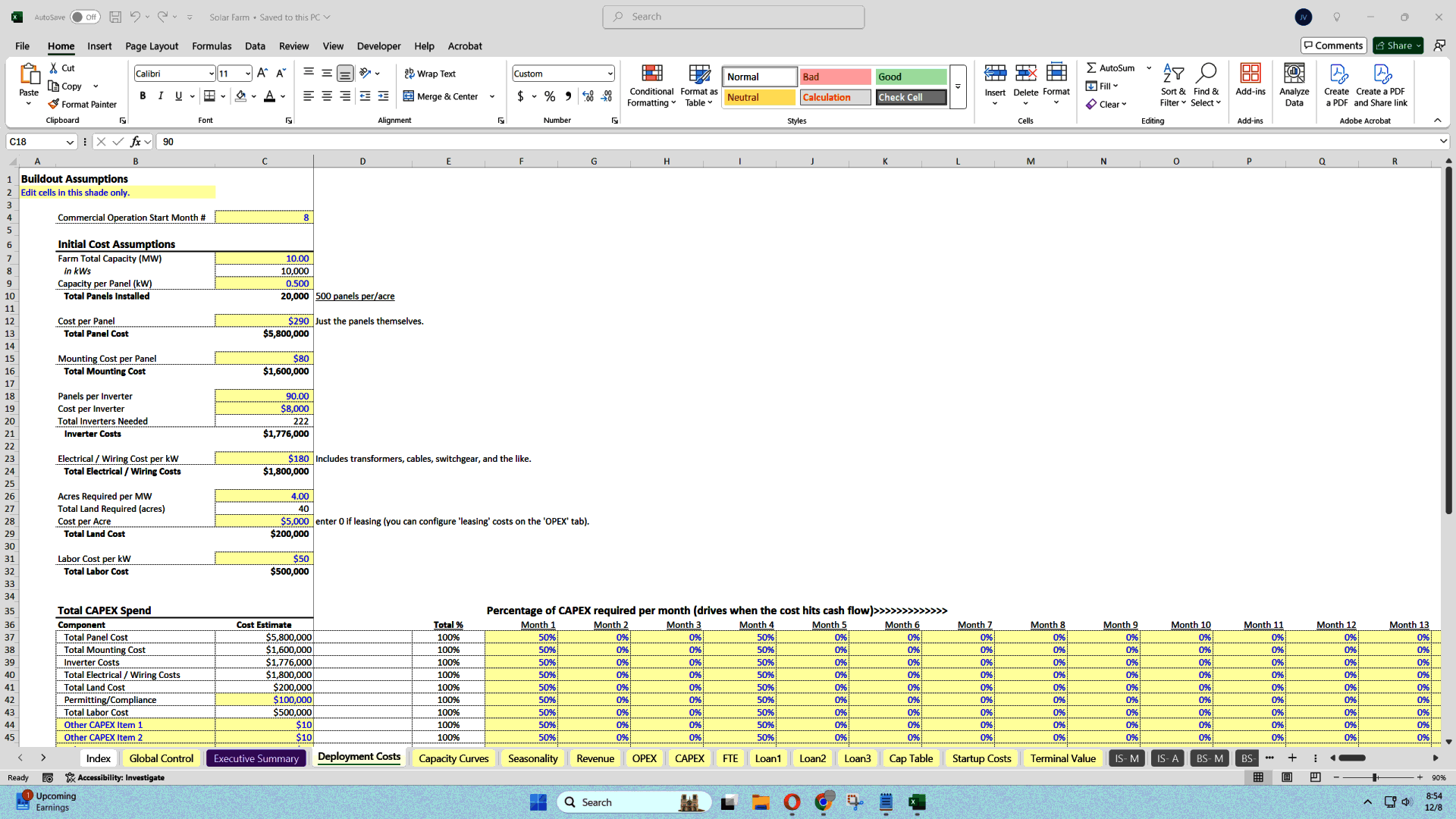Select the font size input field
Viewport: 1456px width, 819px height.
click(x=230, y=73)
